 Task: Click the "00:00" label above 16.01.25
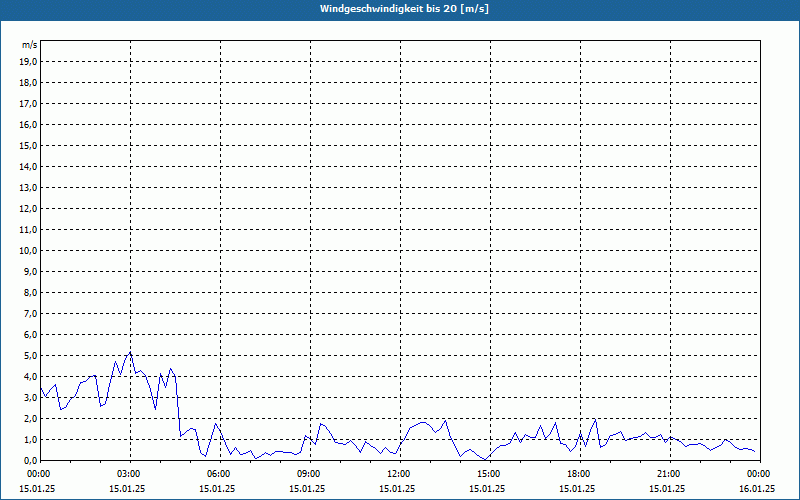coord(760,474)
